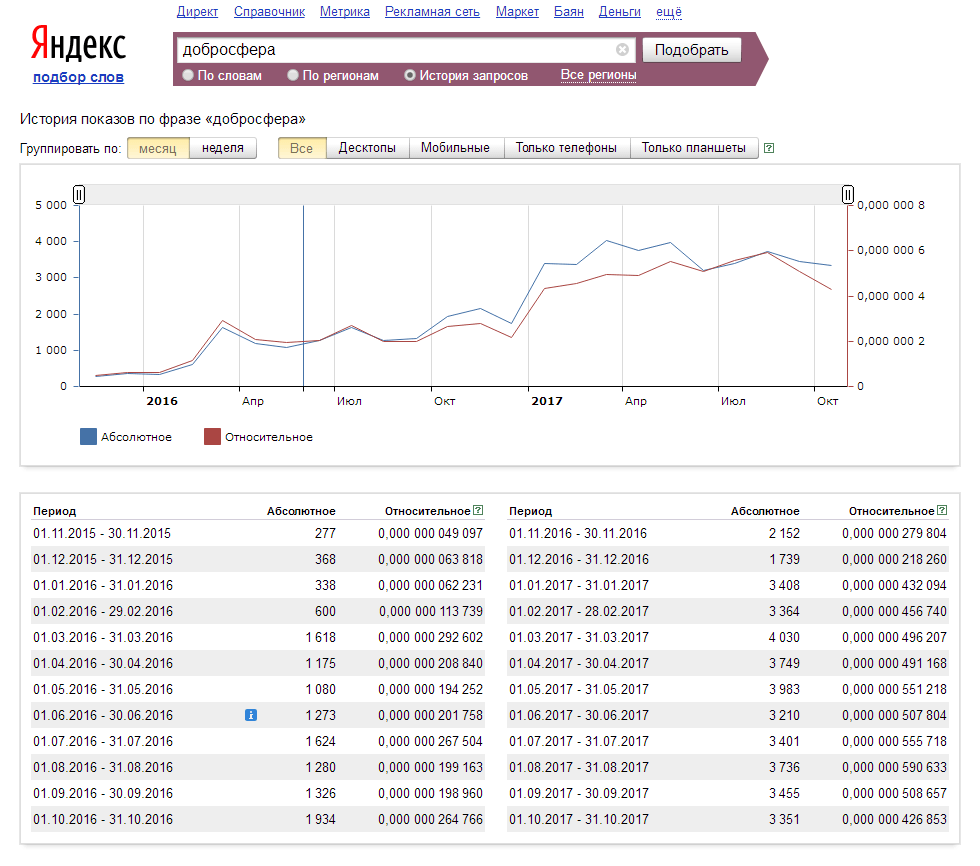Click help icon beside left Относительное column header
980x866 pixels.
478,511
